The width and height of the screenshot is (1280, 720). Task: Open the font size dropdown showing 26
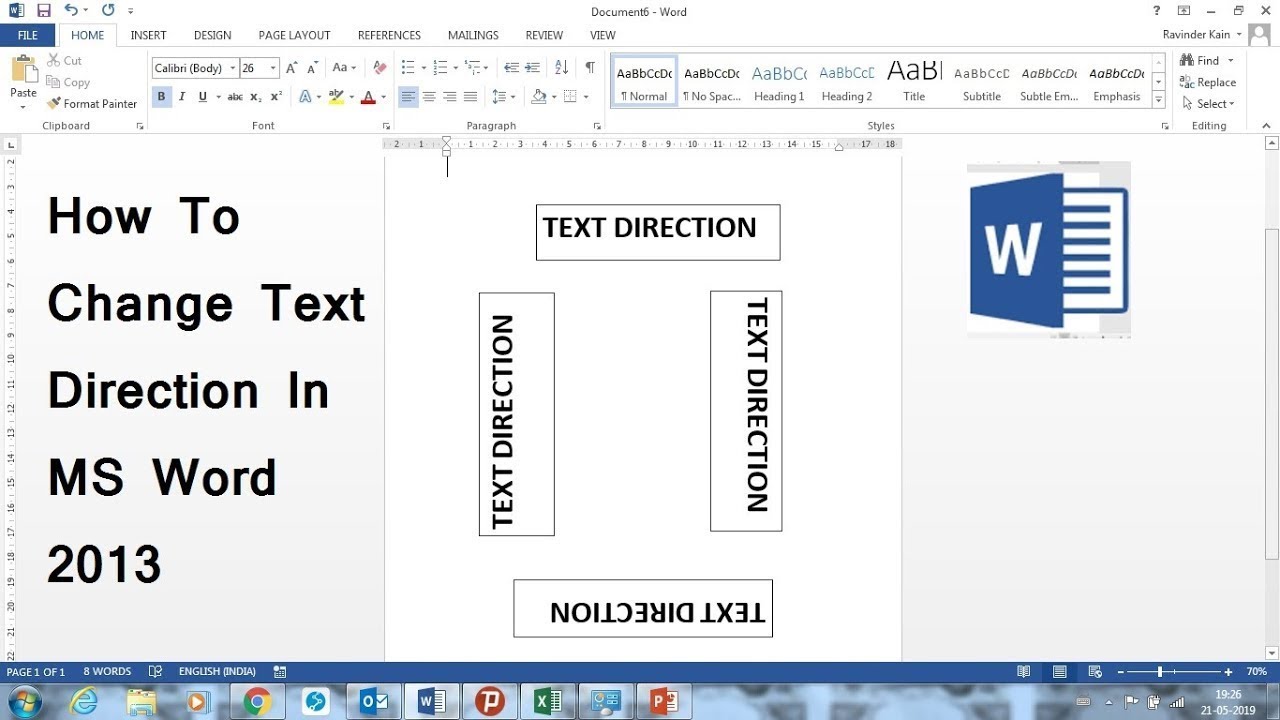point(274,68)
